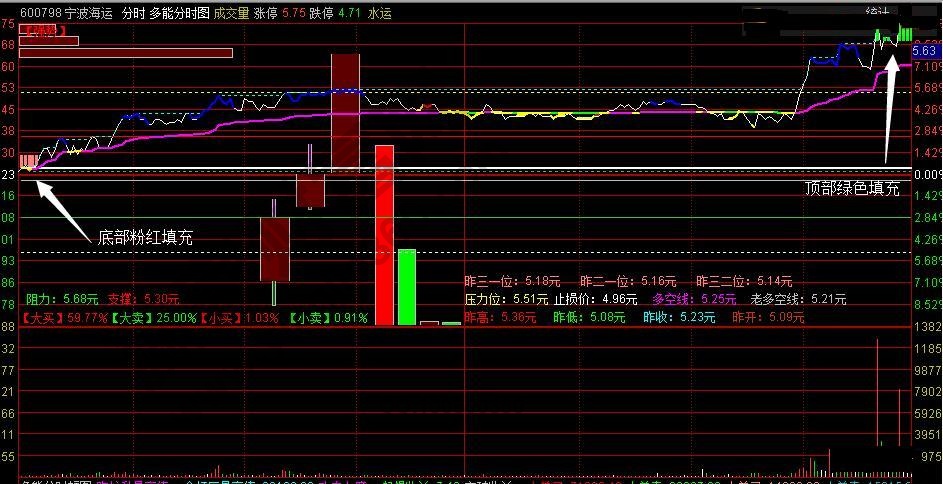Click the pink fill block at chart bottom-left
Image resolution: width=943 pixels, height=484 pixels.
pos(28,160)
